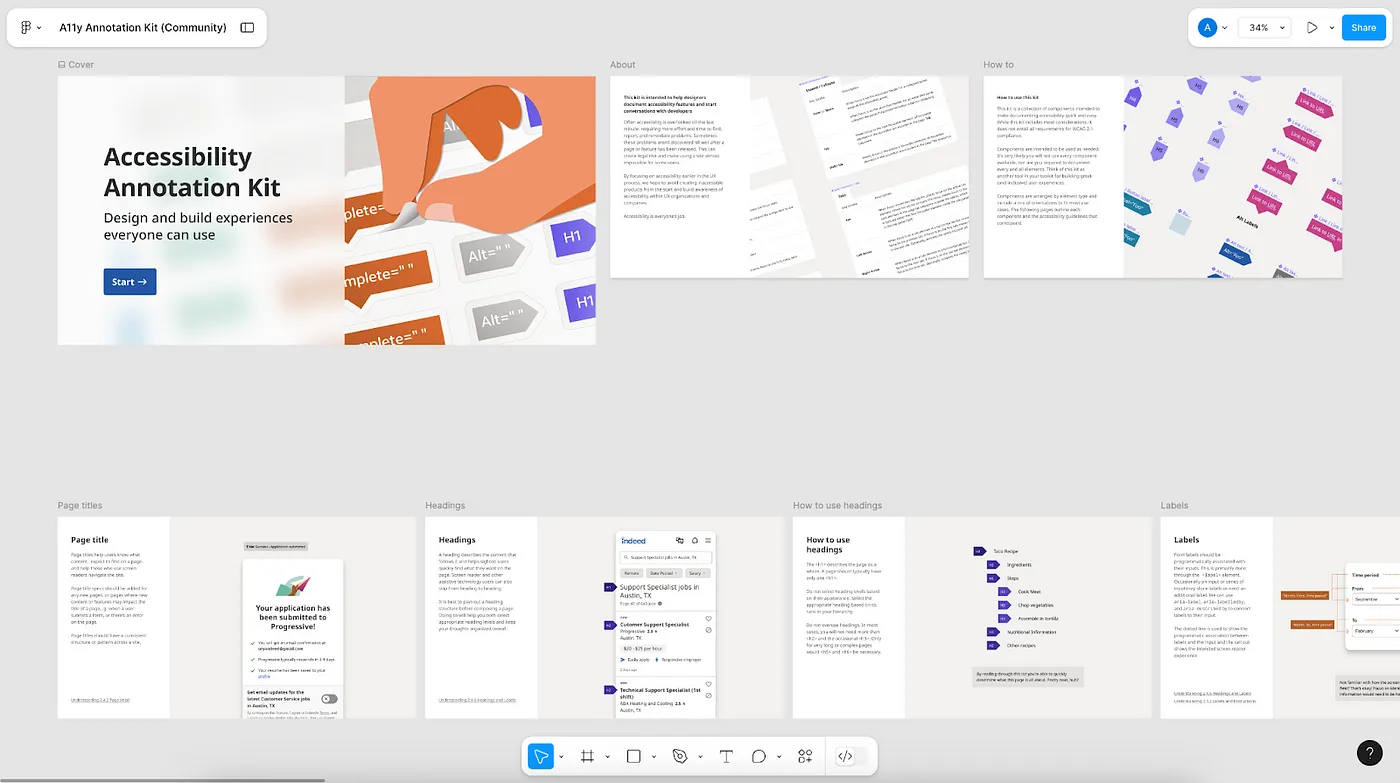Click the blue Share button
Screen dimensions: 1400x783
tap(1363, 28)
